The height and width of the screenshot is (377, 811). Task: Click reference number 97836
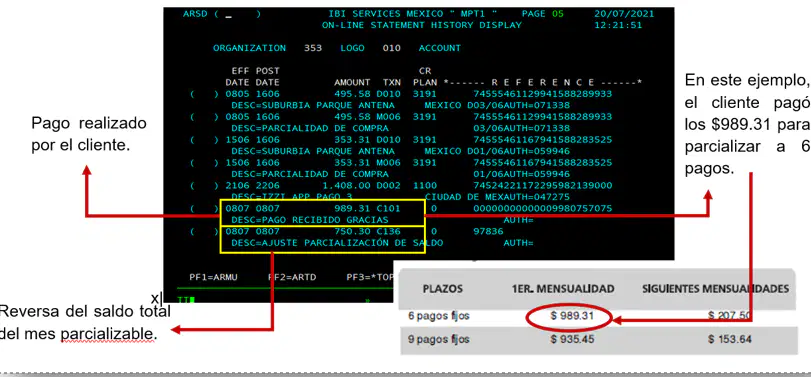click(x=488, y=231)
